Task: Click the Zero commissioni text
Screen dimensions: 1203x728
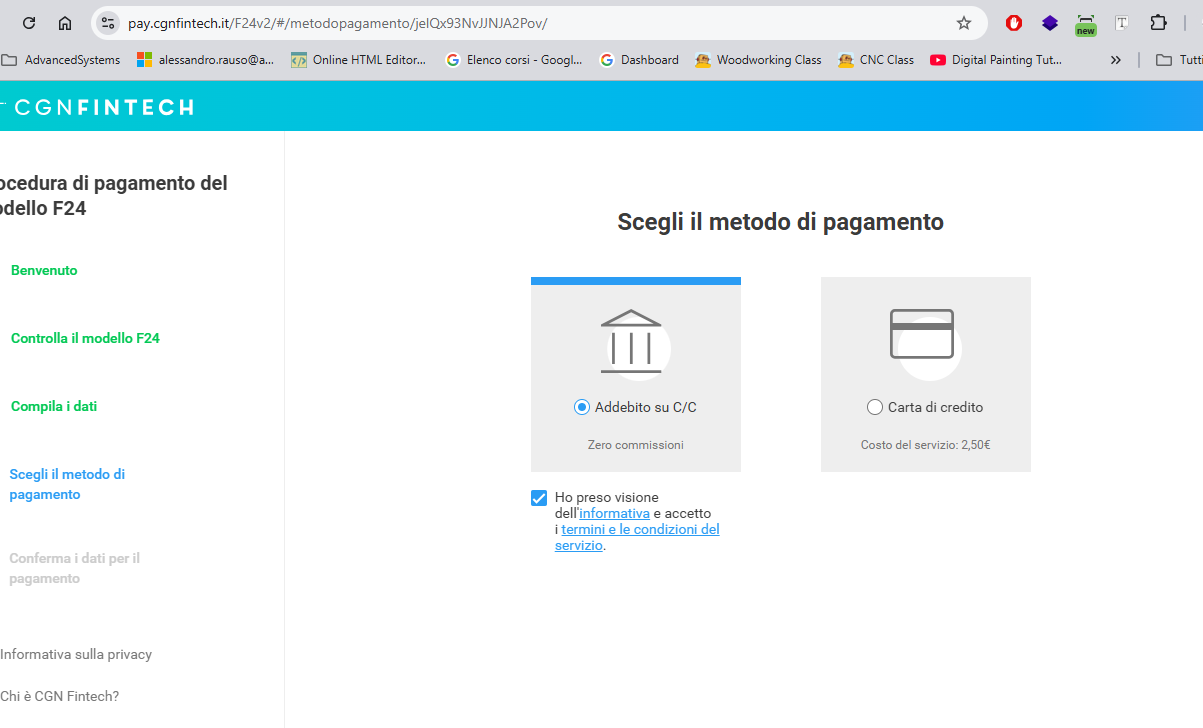Action: click(x=636, y=445)
